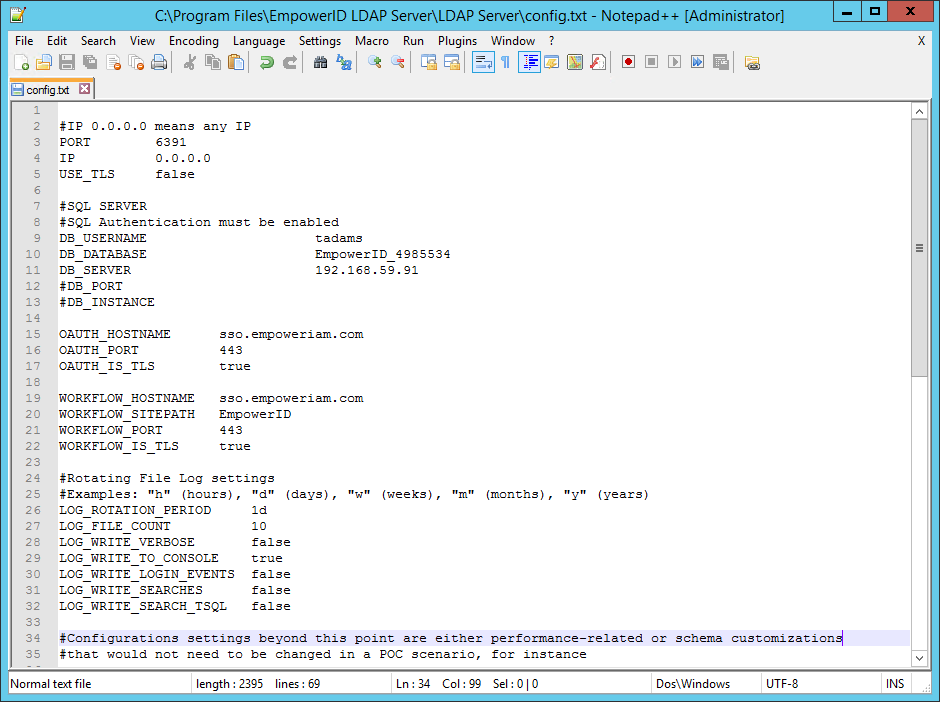Click the Zoom In magnifier icon
This screenshot has height=702, width=940.
click(x=375, y=63)
